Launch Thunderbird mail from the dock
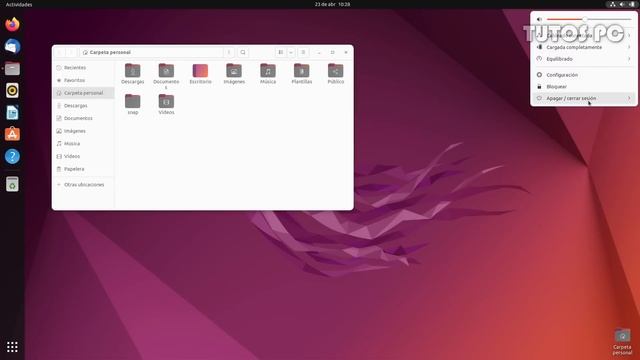Image resolution: width=640 pixels, height=360 pixels. 12,46
